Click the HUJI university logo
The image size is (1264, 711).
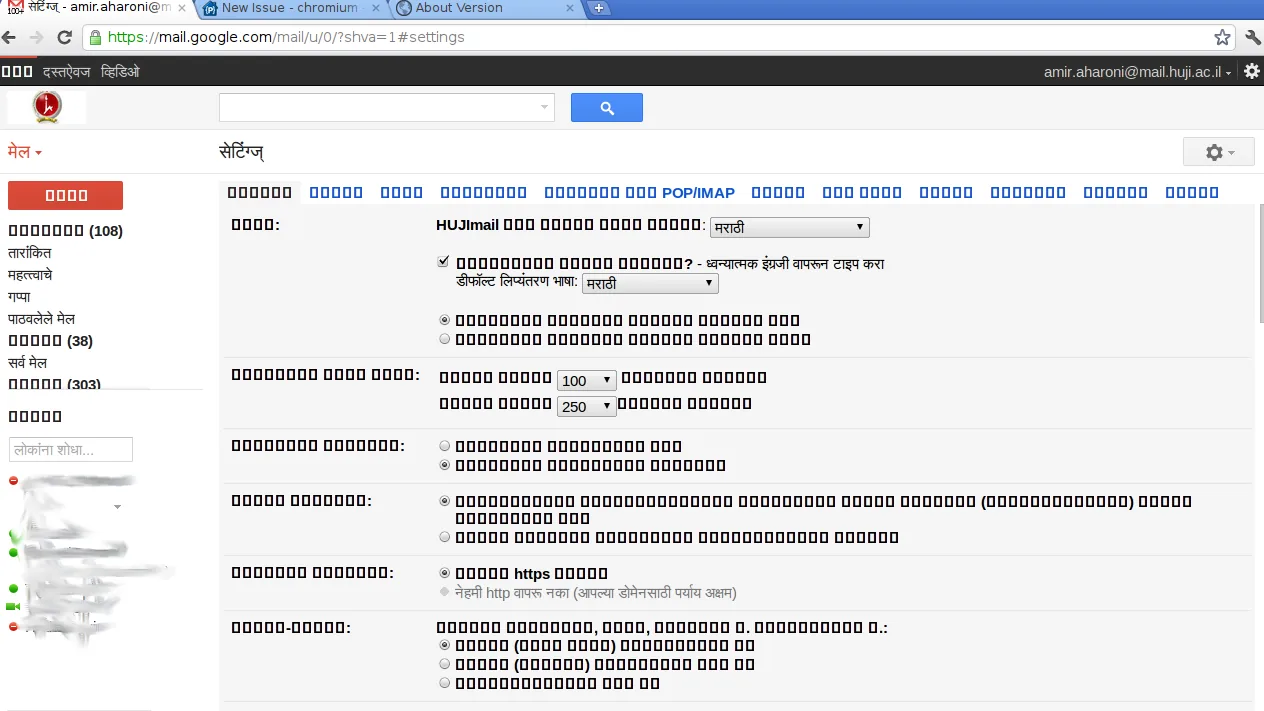46,107
